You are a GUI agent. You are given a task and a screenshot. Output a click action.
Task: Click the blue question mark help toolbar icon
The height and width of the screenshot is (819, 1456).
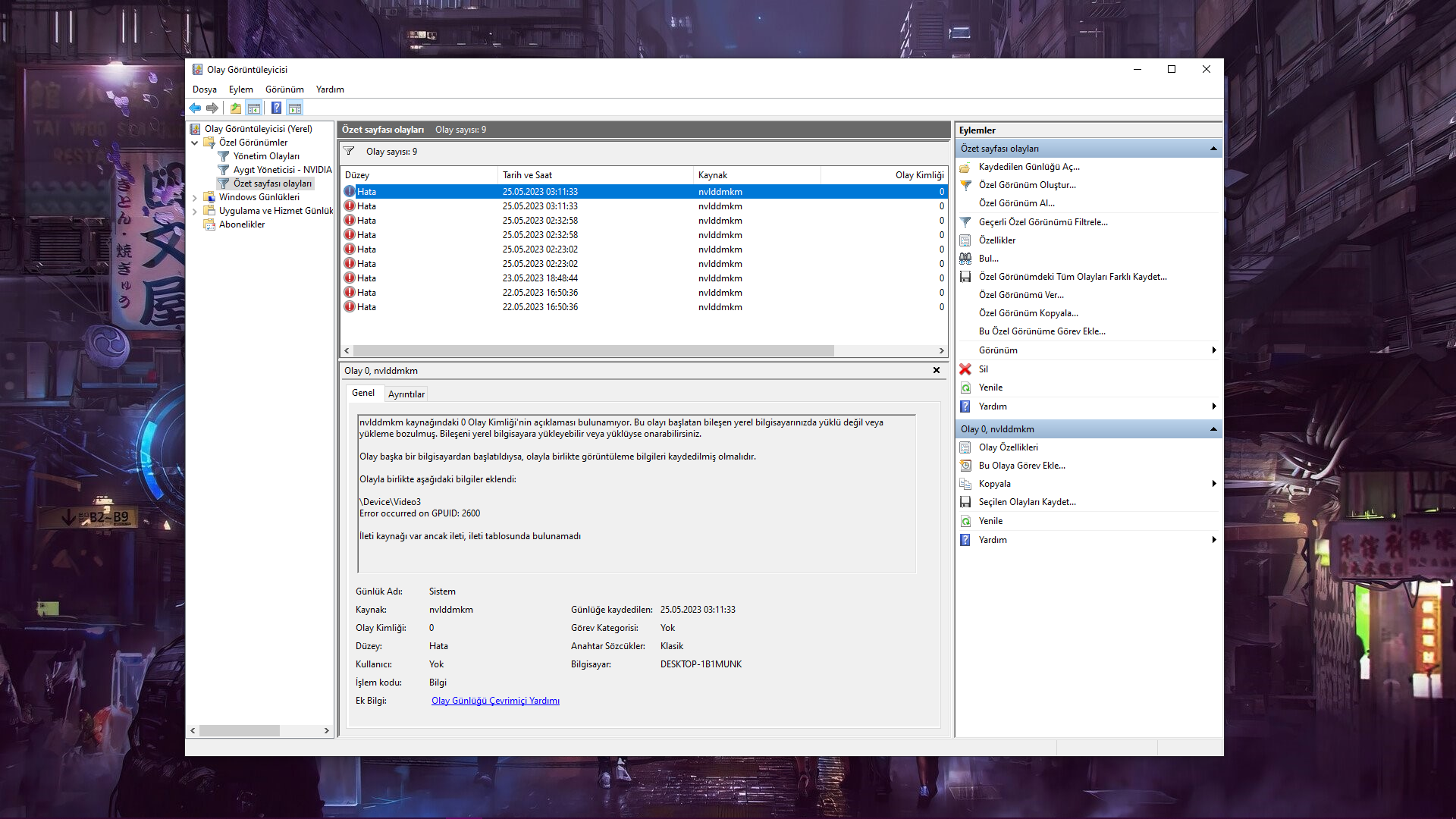pyautogui.click(x=276, y=108)
